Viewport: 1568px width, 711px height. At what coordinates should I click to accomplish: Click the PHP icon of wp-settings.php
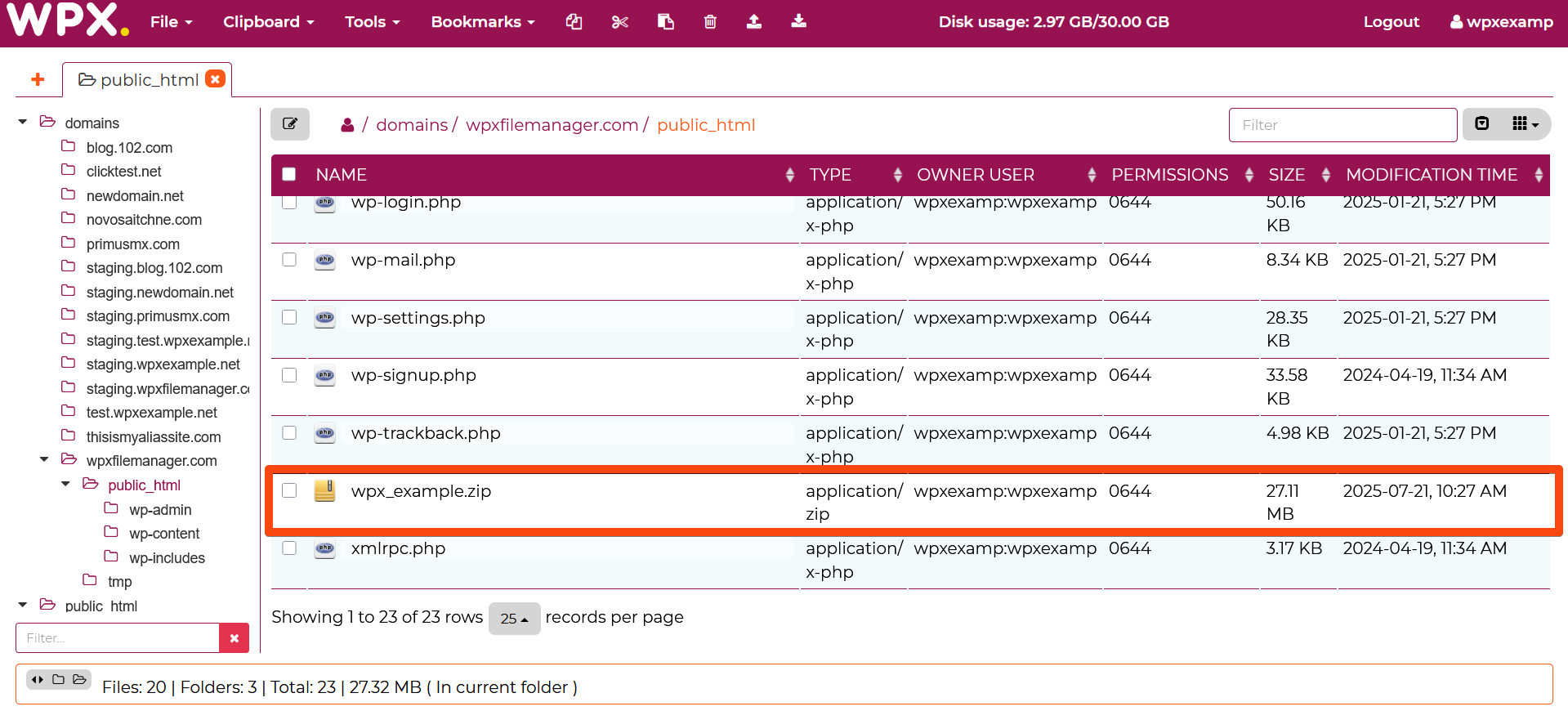tap(325, 317)
